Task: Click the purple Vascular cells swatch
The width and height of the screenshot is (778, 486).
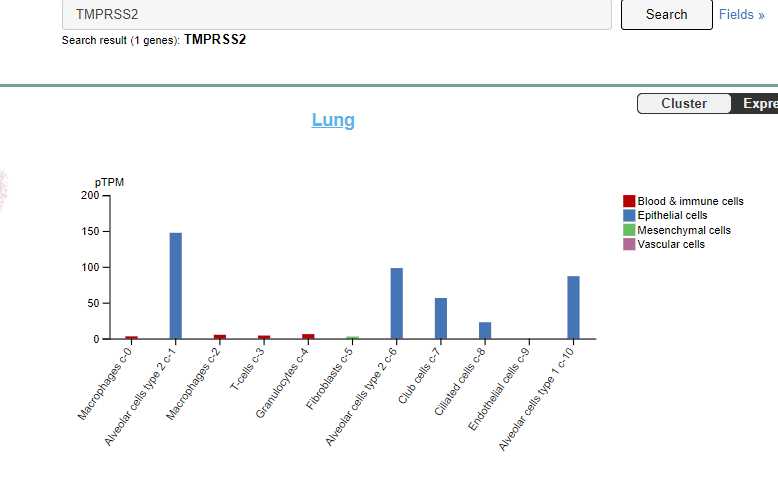Action: [x=629, y=244]
